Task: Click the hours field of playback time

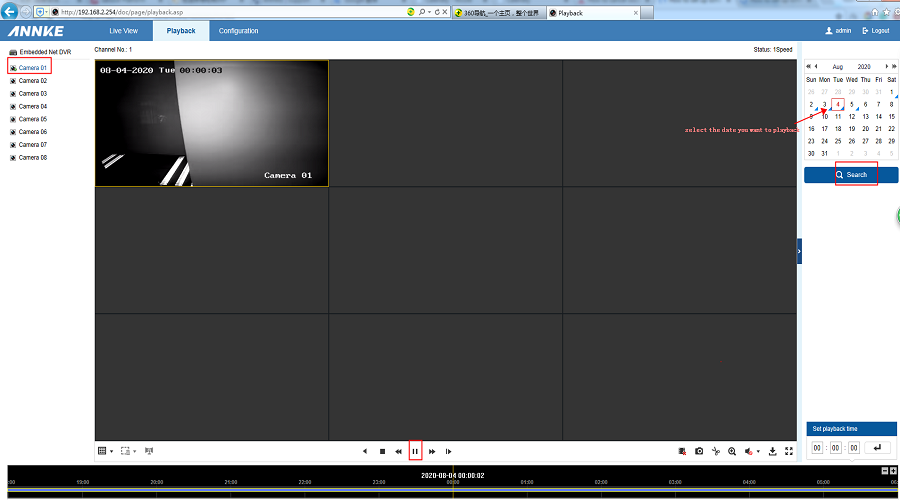Action: click(817, 448)
